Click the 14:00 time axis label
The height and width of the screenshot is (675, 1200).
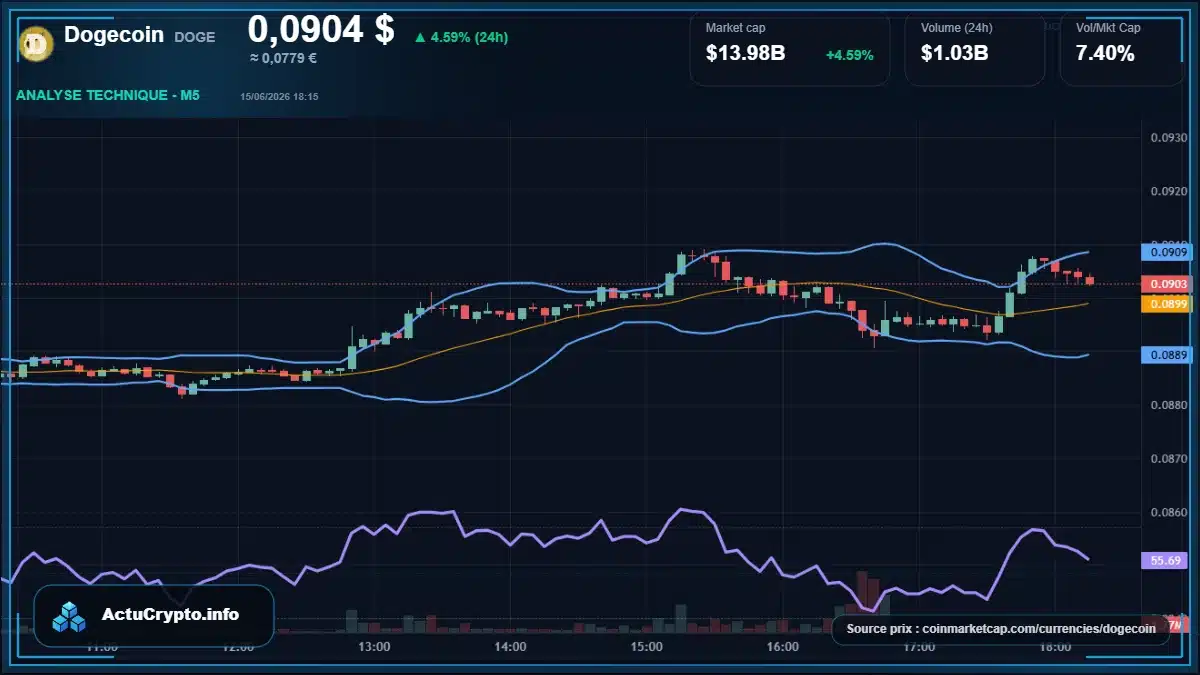point(510,647)
